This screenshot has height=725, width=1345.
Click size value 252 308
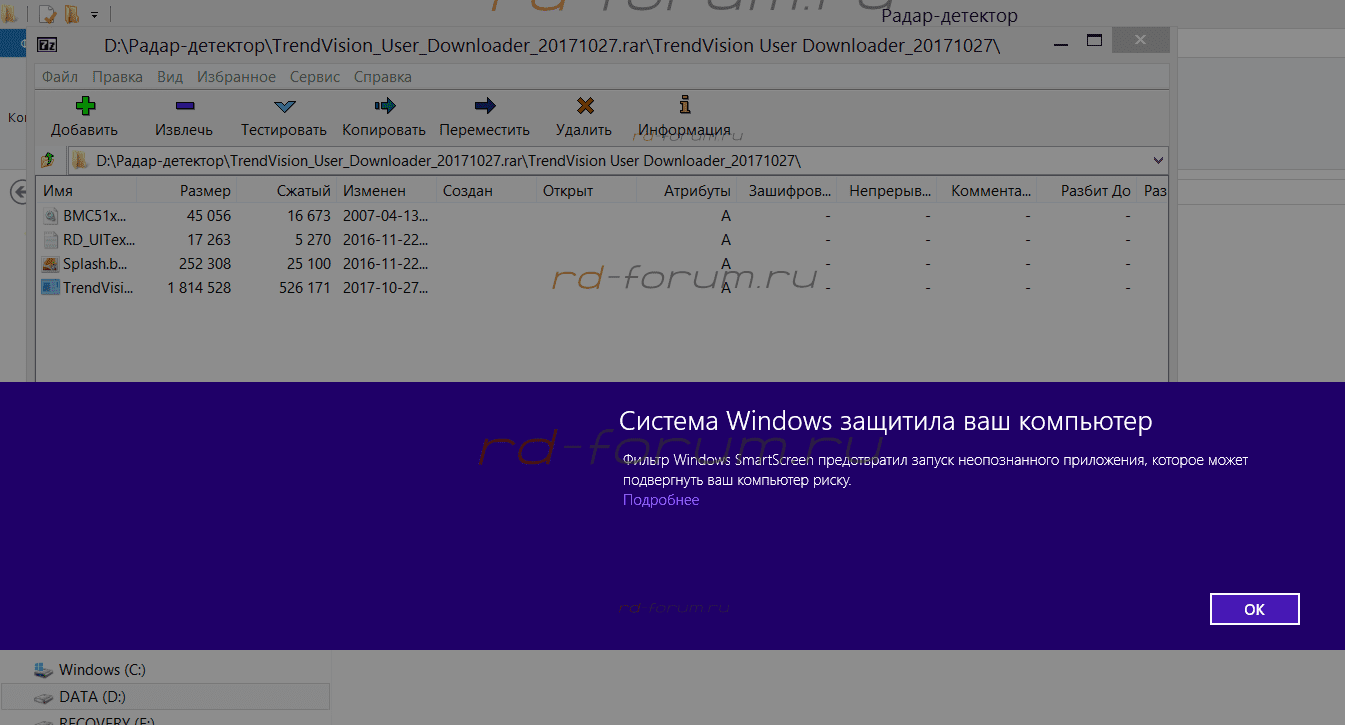coord(204,264)
